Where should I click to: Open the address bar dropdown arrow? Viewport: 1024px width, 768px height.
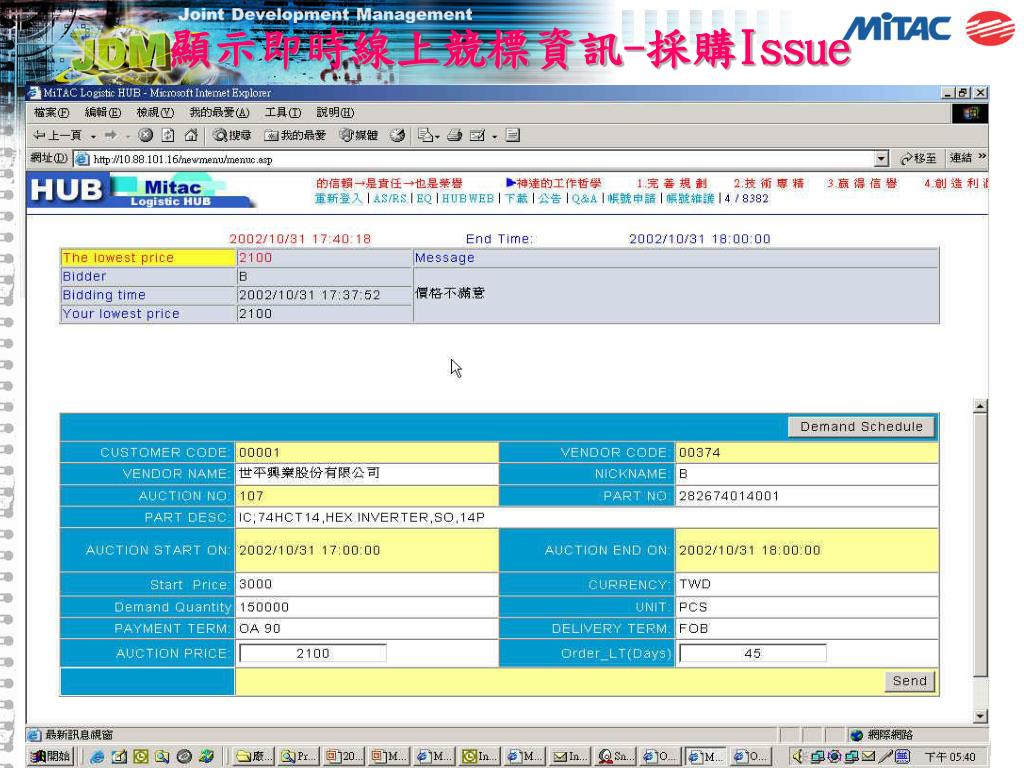[x=882, y=159]
